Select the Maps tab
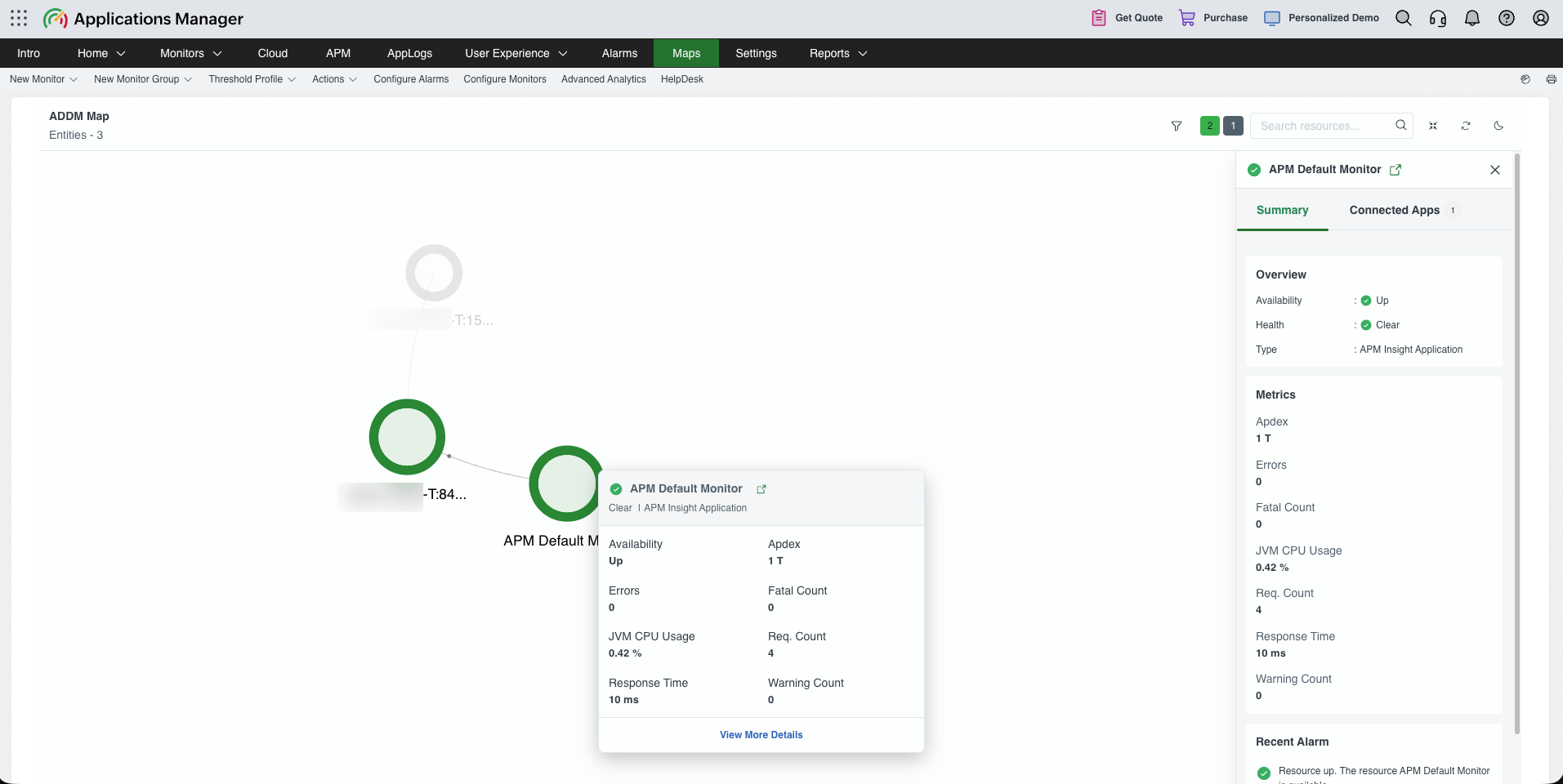1563x784 pixels. (686, 53)
